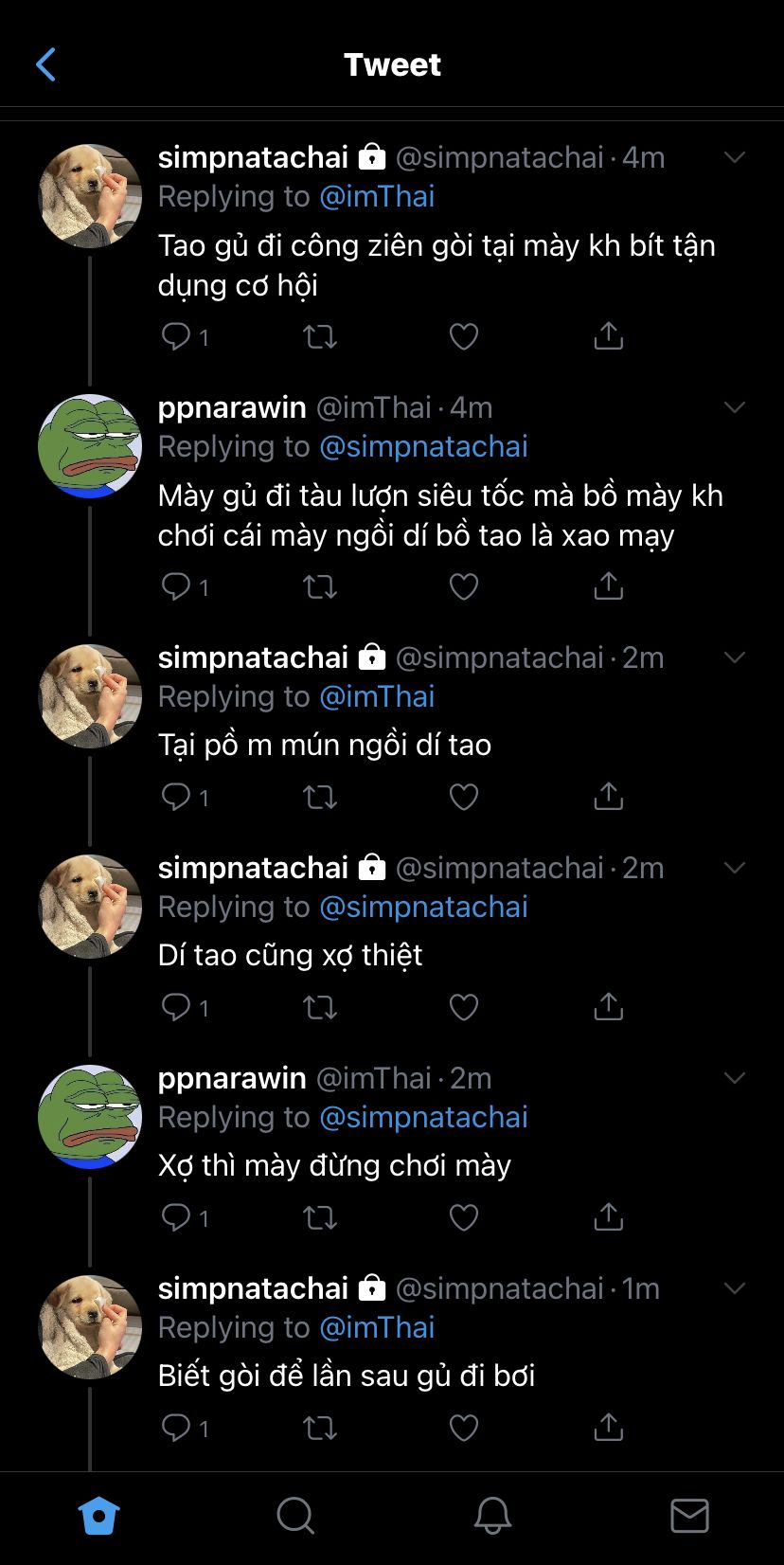784x1565 pixels.
Task: Reply to the "Biết gòi để lần sau" tweet
Action: [x=177, y=1427]
